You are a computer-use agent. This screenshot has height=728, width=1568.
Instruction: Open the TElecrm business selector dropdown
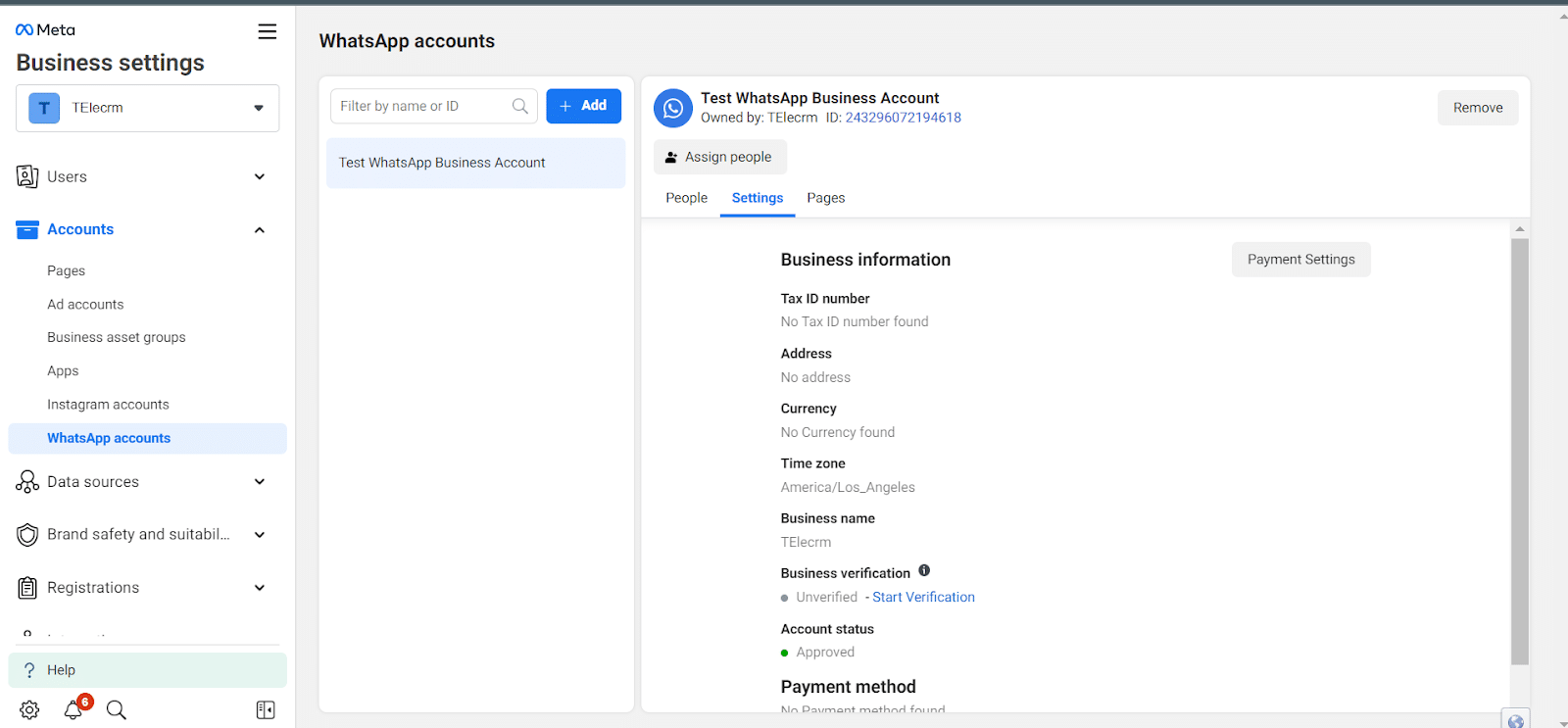coord(148,108)
